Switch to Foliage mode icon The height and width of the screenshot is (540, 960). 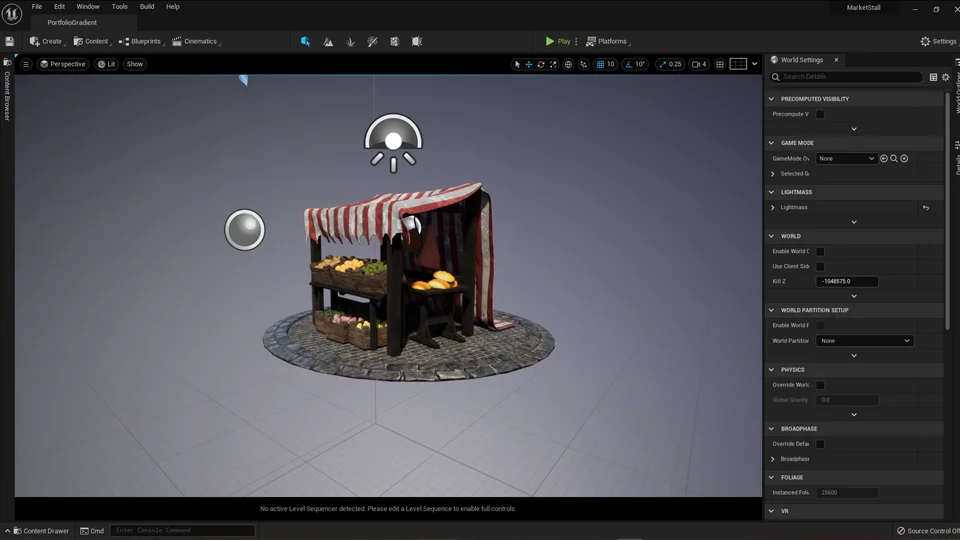350,42
